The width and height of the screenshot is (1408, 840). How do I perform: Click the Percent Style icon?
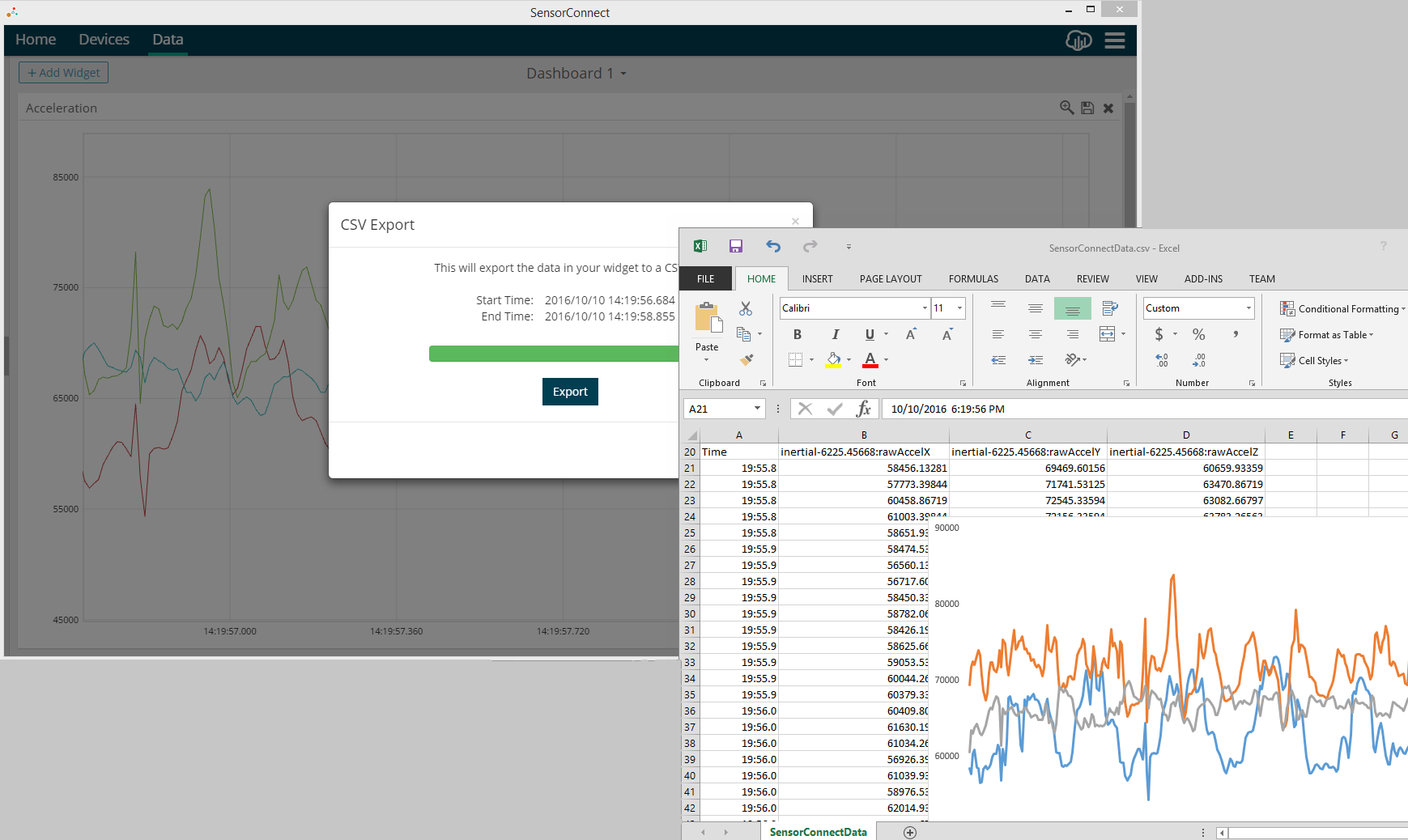pyautogui.click(x=1198, y=334)
